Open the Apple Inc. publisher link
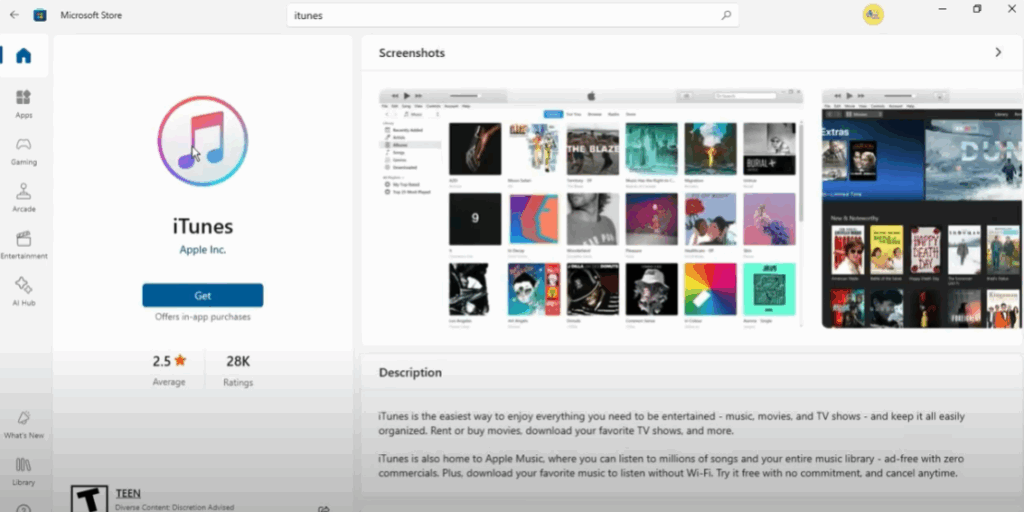The height and width of the screenshot is (512, 1024). tap(202, 249)
